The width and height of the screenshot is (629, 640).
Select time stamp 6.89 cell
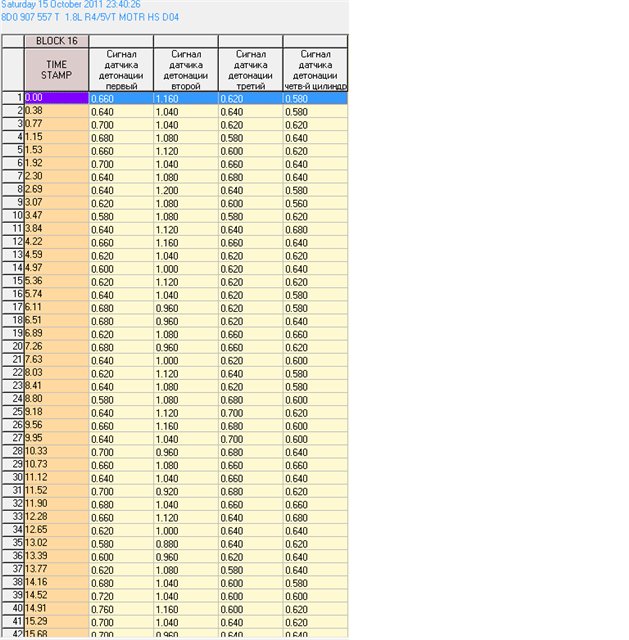click(x=56, y=333)
